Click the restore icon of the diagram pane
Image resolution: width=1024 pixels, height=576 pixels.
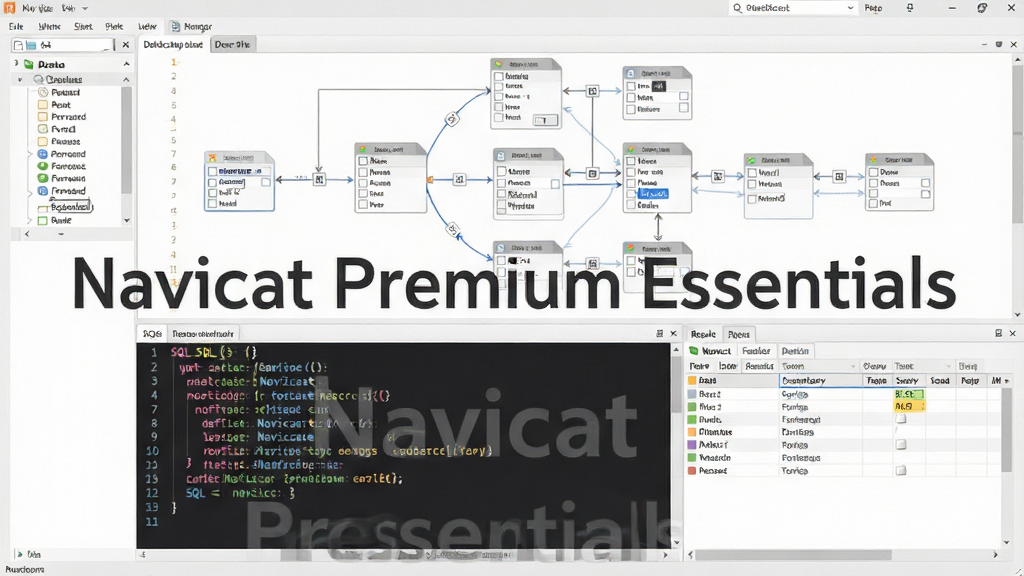[999, 44]
